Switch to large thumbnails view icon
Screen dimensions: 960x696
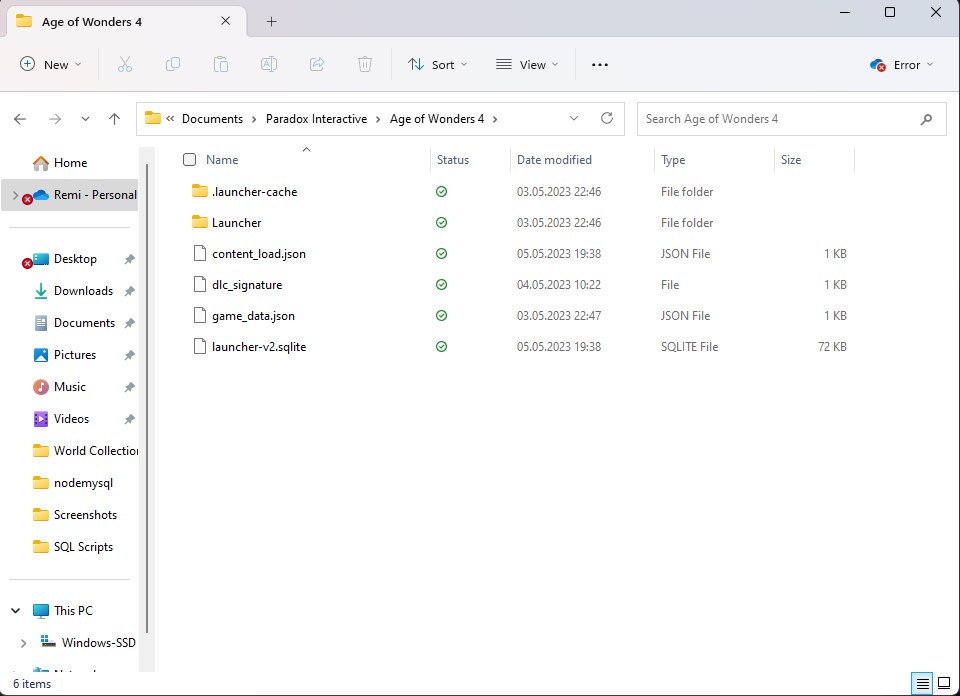tap(945, 683)
